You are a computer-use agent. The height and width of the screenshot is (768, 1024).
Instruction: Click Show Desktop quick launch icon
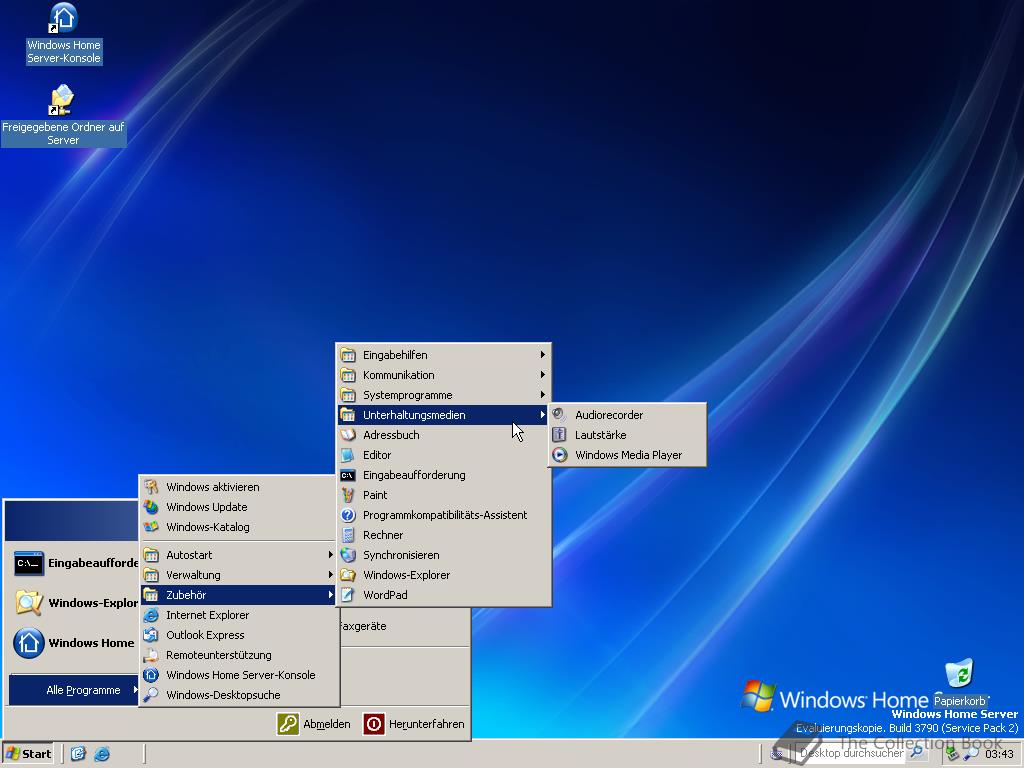[78, 754]
